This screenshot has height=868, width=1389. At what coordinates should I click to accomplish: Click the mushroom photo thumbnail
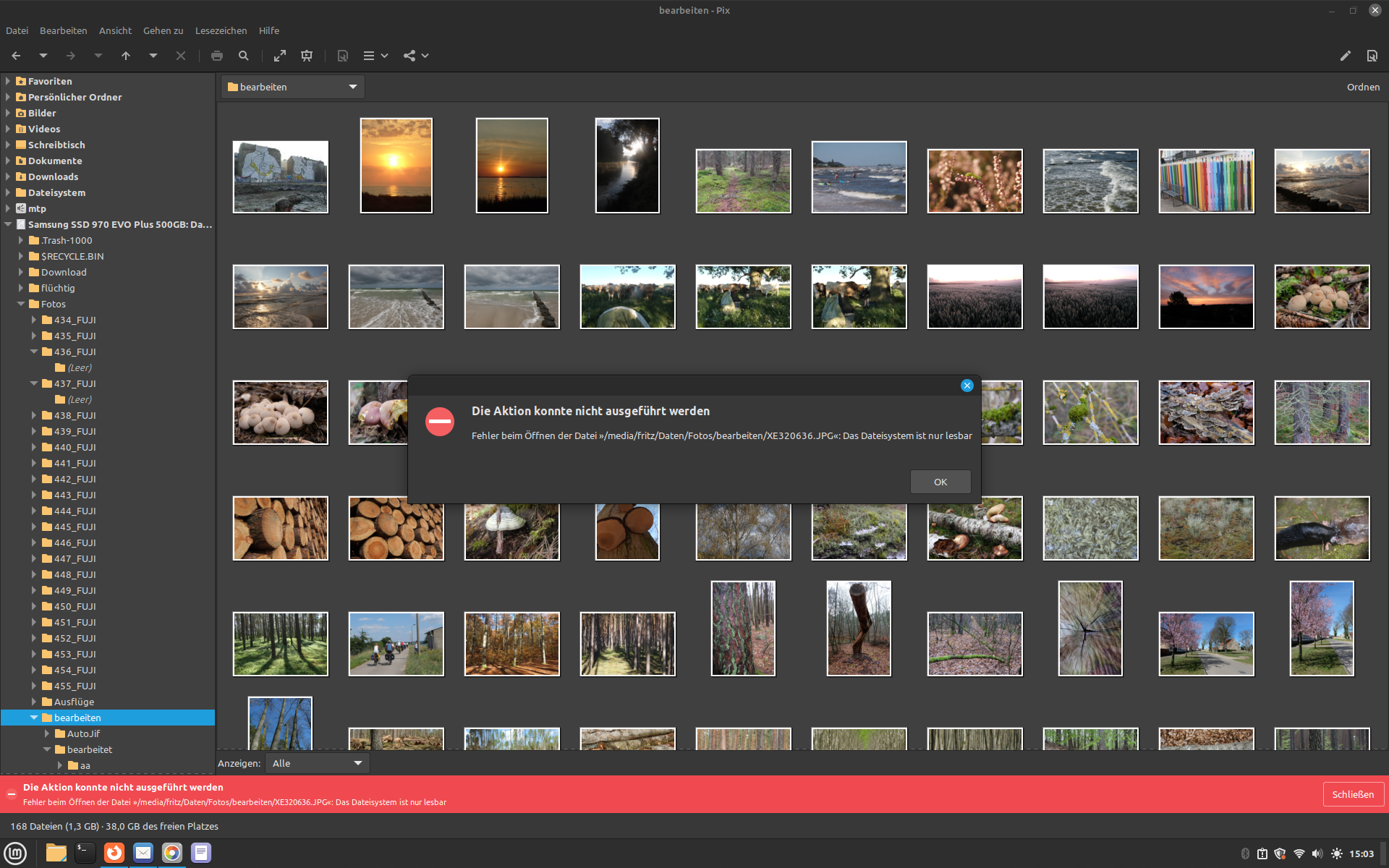pyautogui.click(x=279, y=412)
